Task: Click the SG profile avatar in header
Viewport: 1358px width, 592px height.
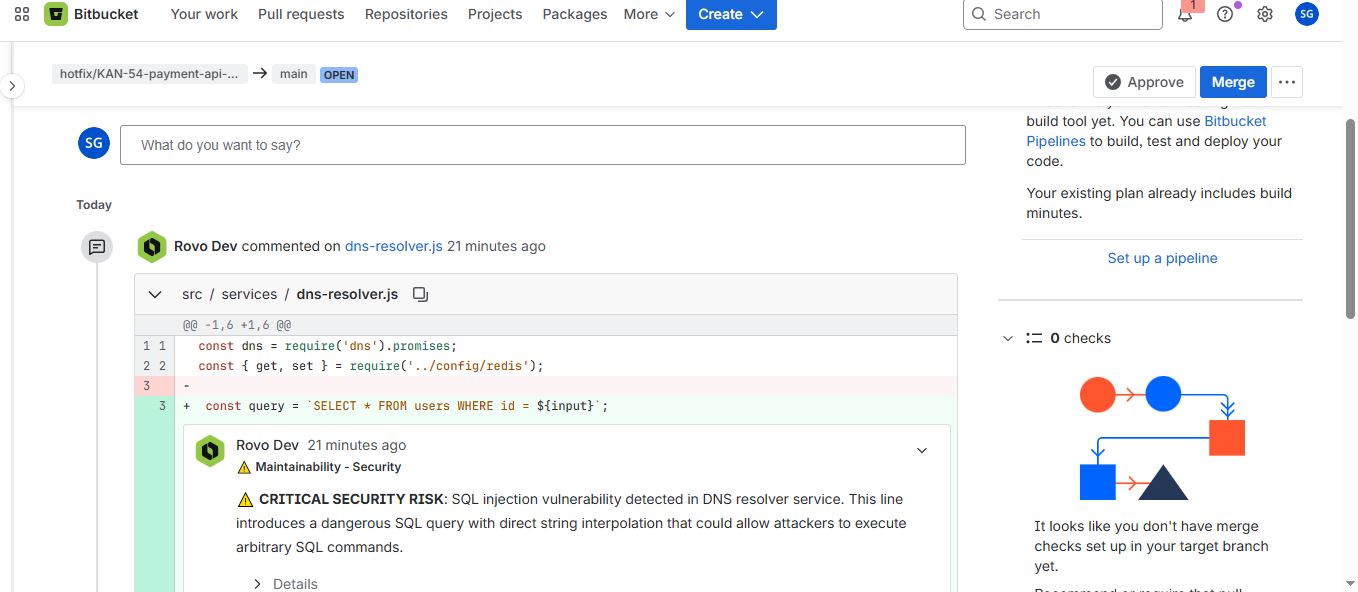Action: coord(1306,14)
